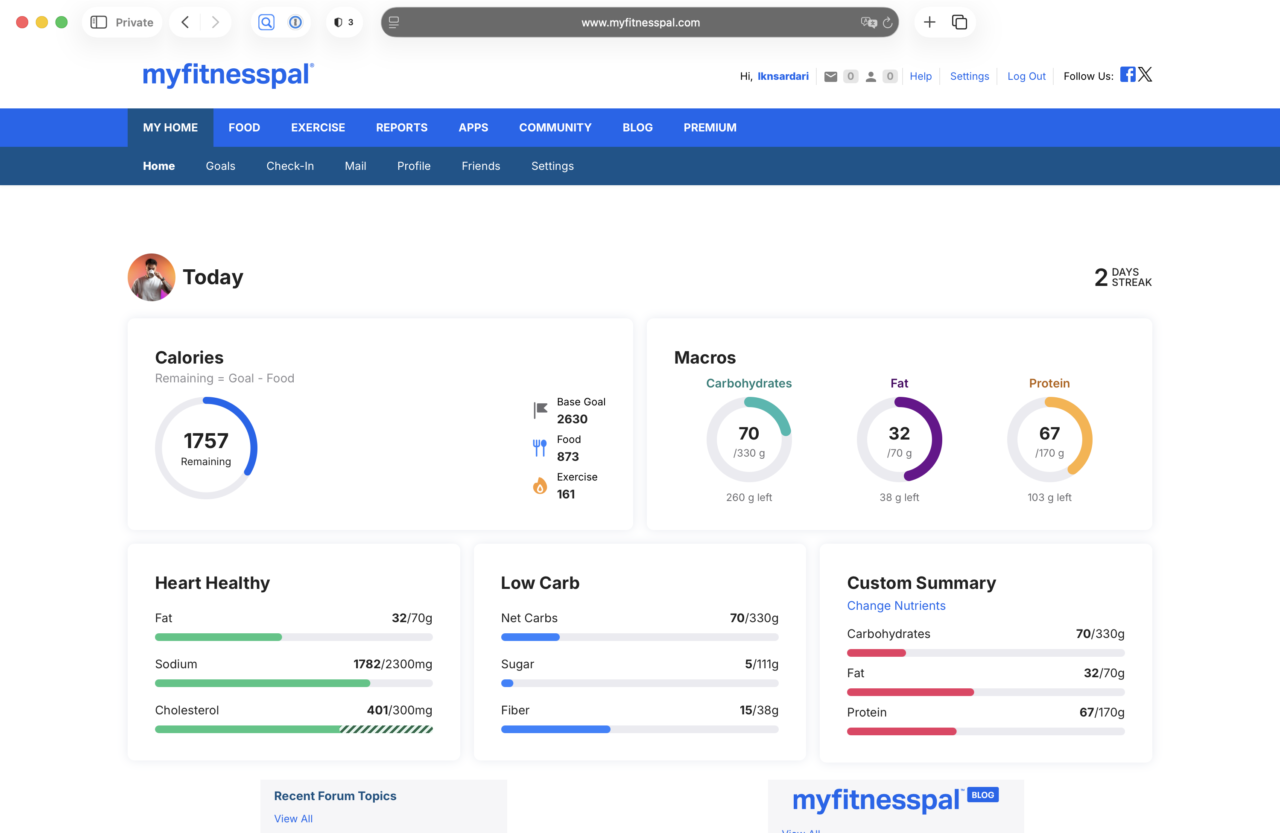The width and height of the screenshot is (1280, 833).
Task: Click the Log Out link
Action: 1026,76
